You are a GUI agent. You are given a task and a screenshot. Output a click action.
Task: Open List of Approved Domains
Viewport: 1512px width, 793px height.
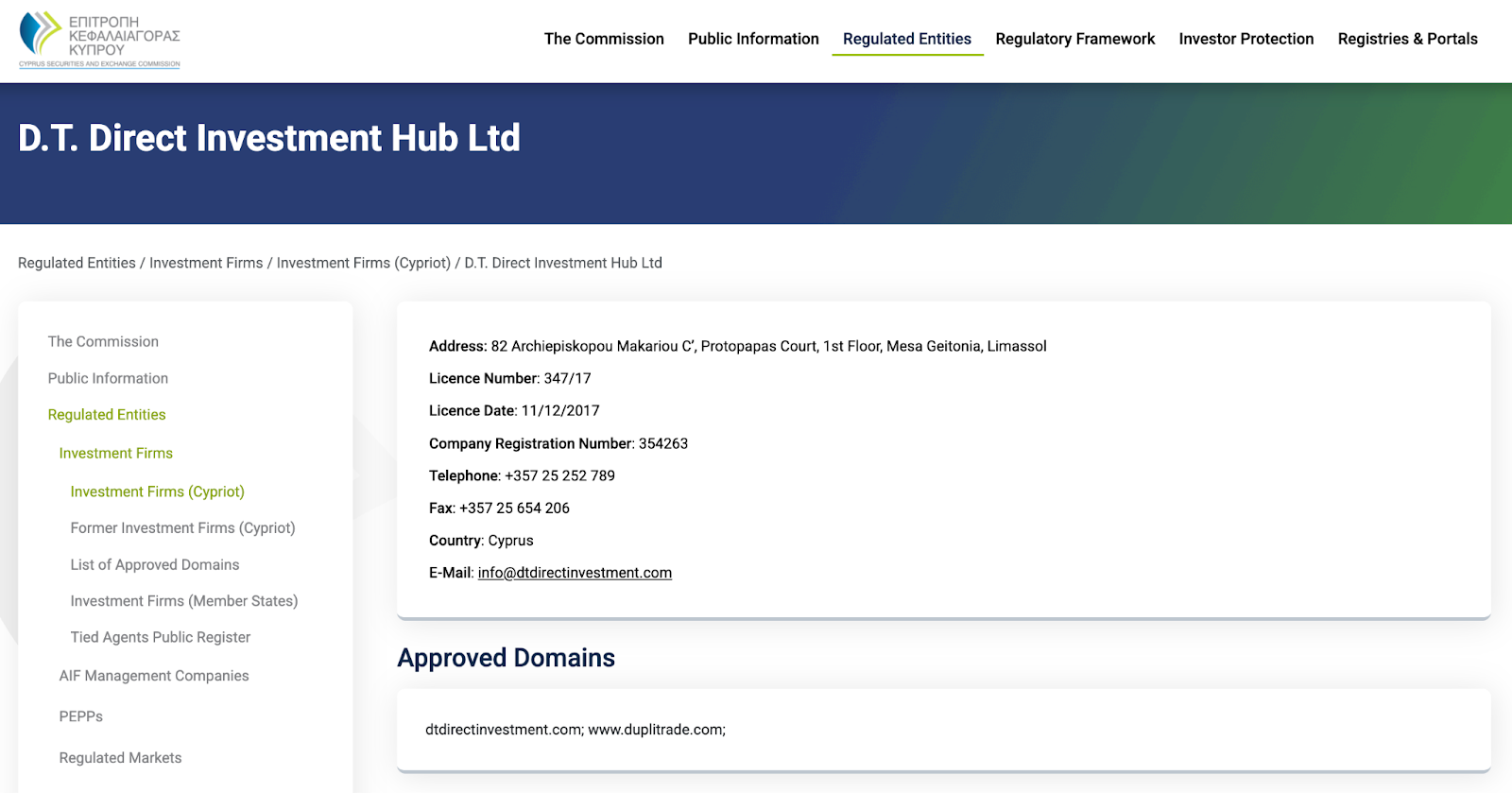coord(155,564)
